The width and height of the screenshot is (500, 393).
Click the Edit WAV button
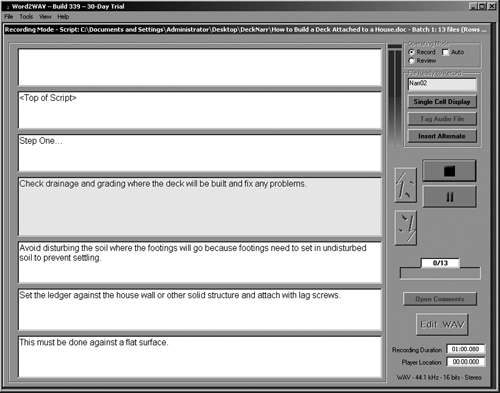[x=442, y=324]
